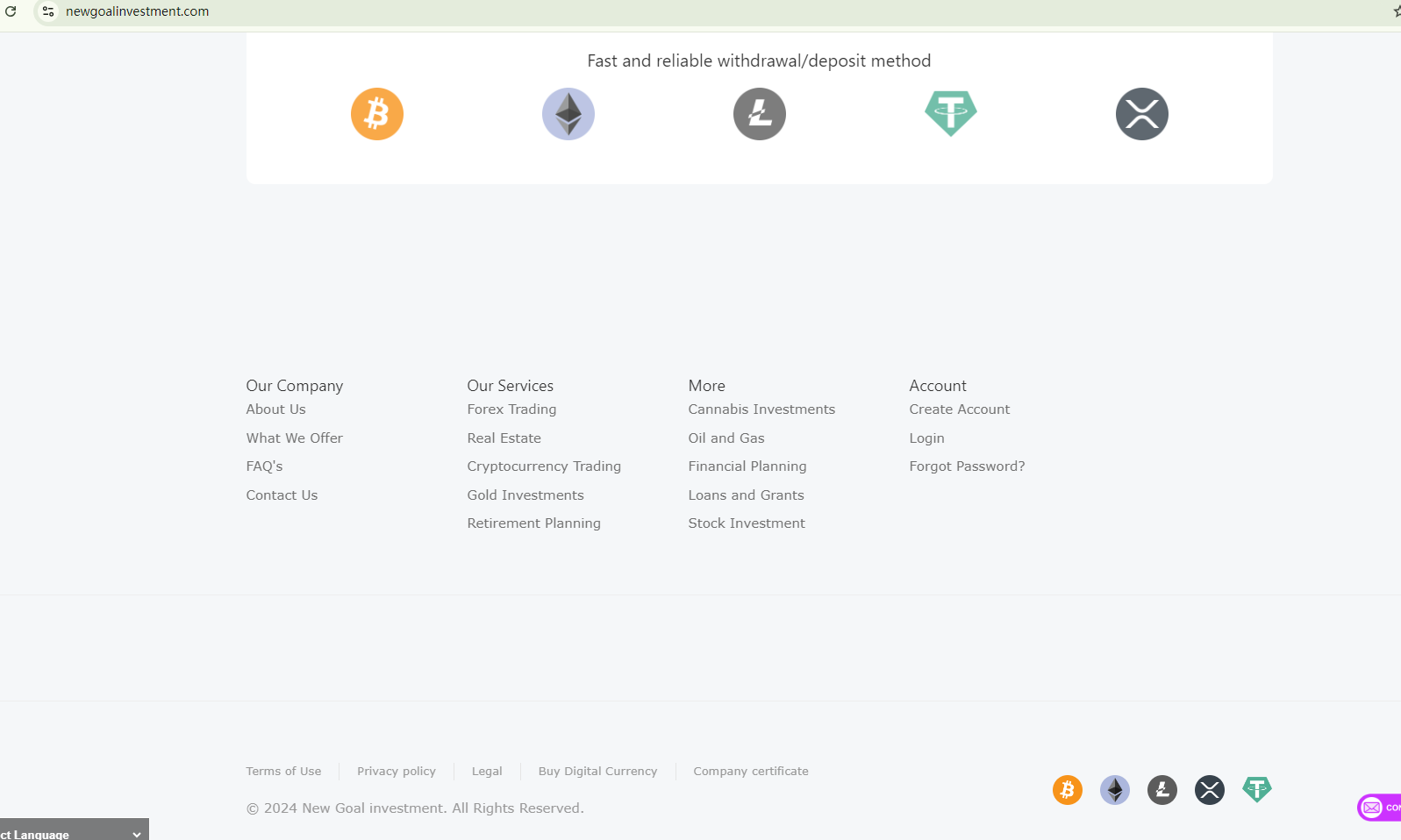Click the large Tether icon
This screenshot has height=840, width=1401.
[x=951, y=114]
